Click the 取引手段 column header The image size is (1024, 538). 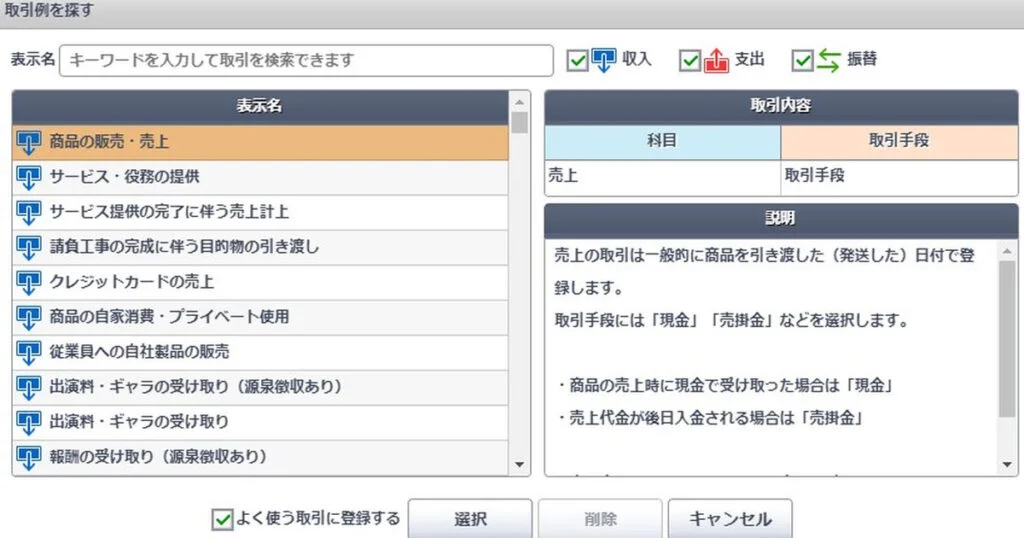coord(899,141)
